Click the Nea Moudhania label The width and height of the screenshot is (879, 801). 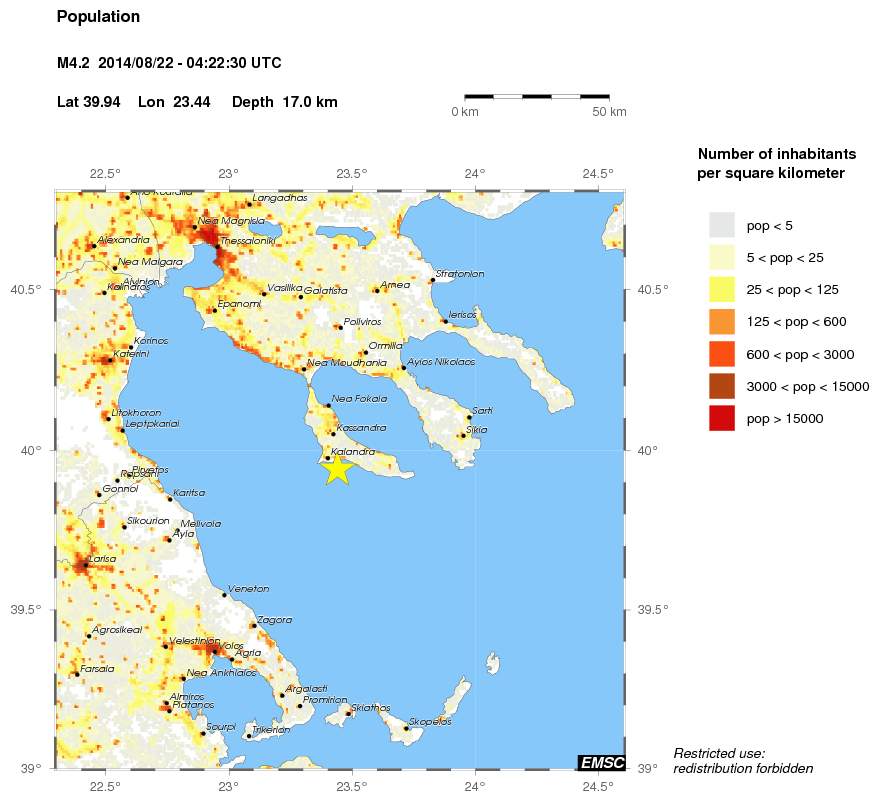(347, 363)
